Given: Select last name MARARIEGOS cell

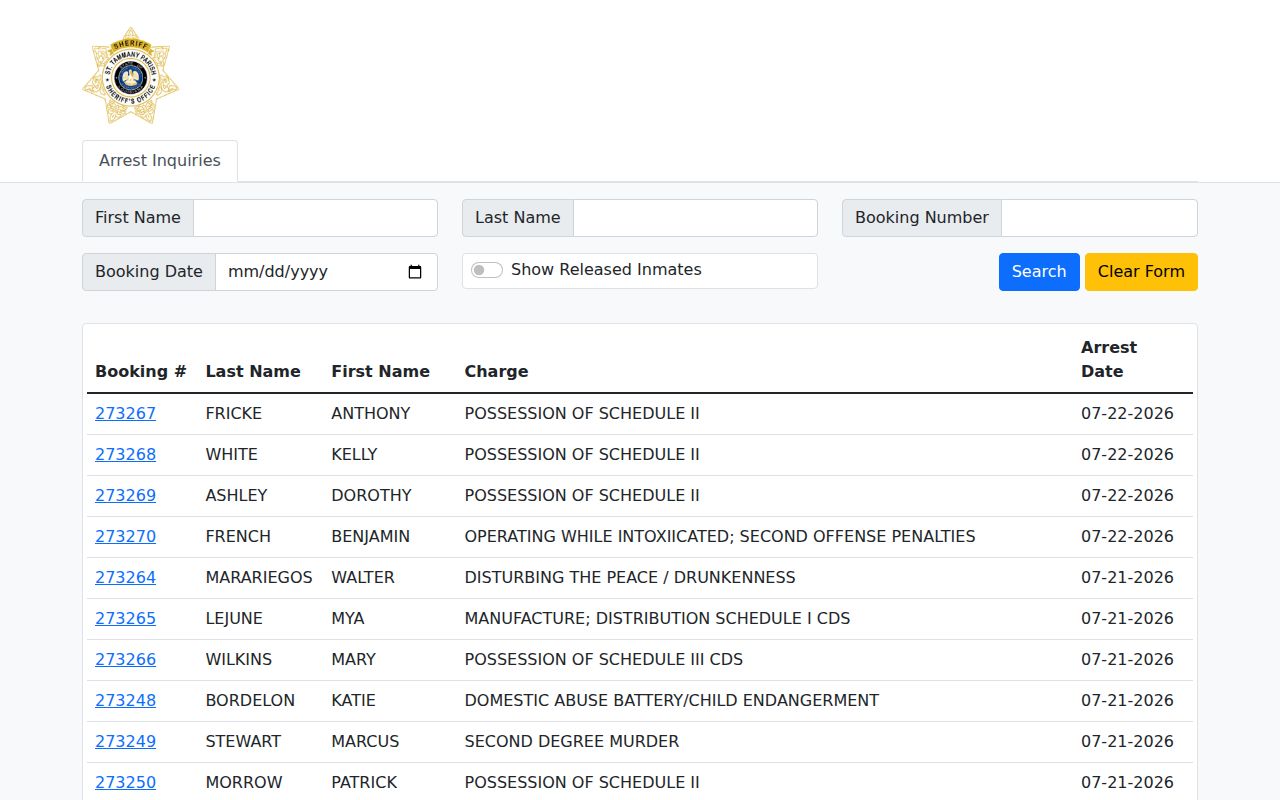Looking at the screenshot, I should [x=259, y=578].
